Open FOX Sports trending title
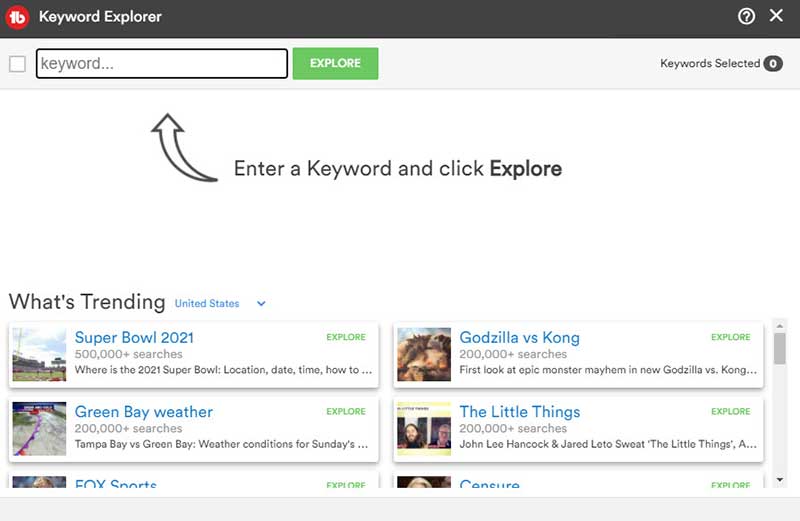This screenshot has height=521, width=800. point(116,483)
